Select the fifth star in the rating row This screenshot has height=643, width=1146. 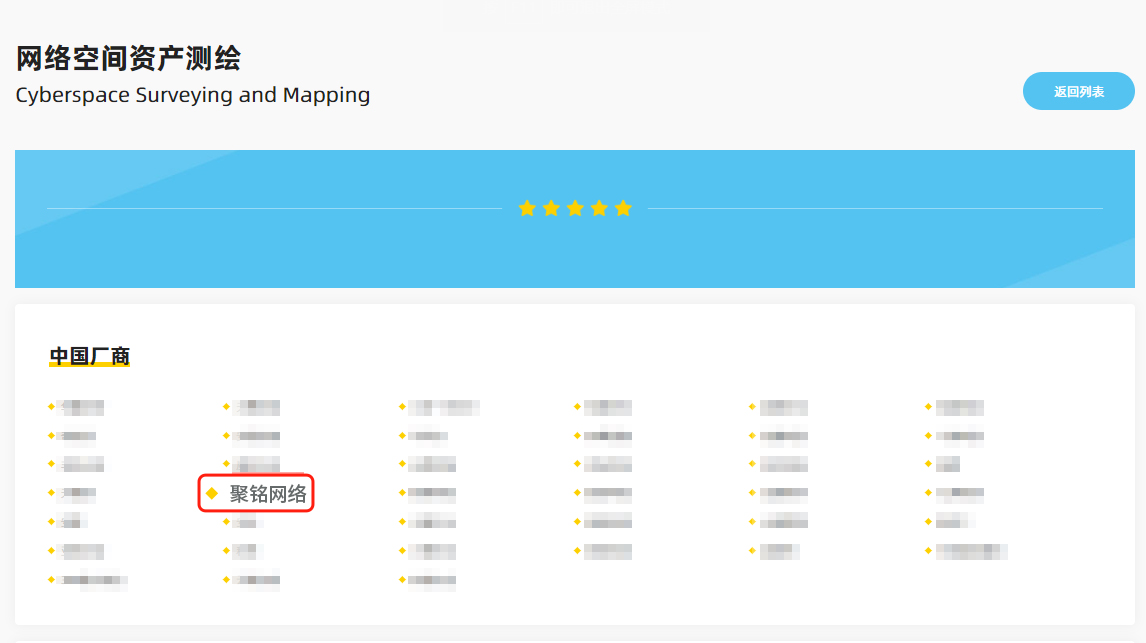pyautogui.click(x=623, y=208)
